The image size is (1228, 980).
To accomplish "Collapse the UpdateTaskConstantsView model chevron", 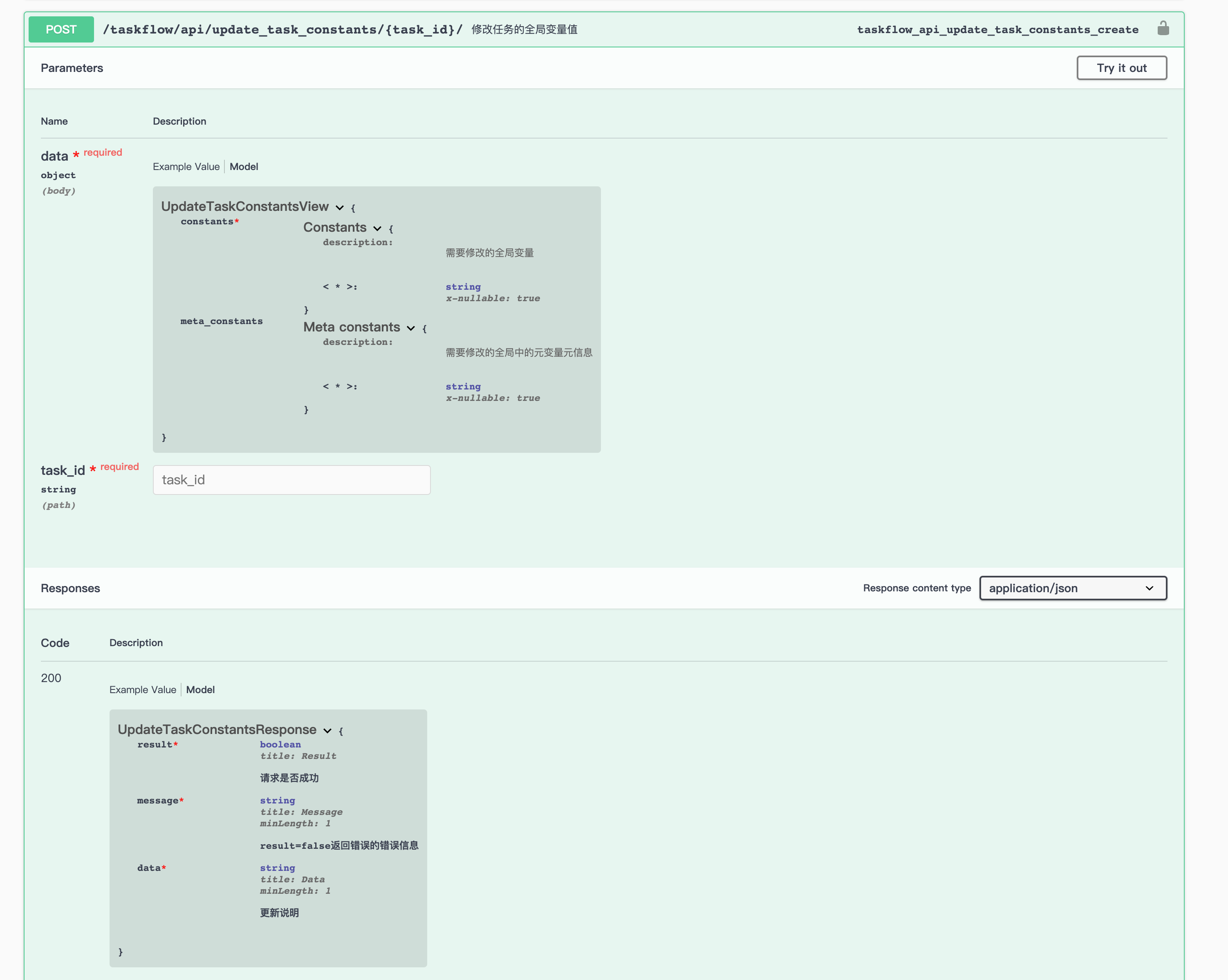I will pyautogui.click(x=339, y=208).
